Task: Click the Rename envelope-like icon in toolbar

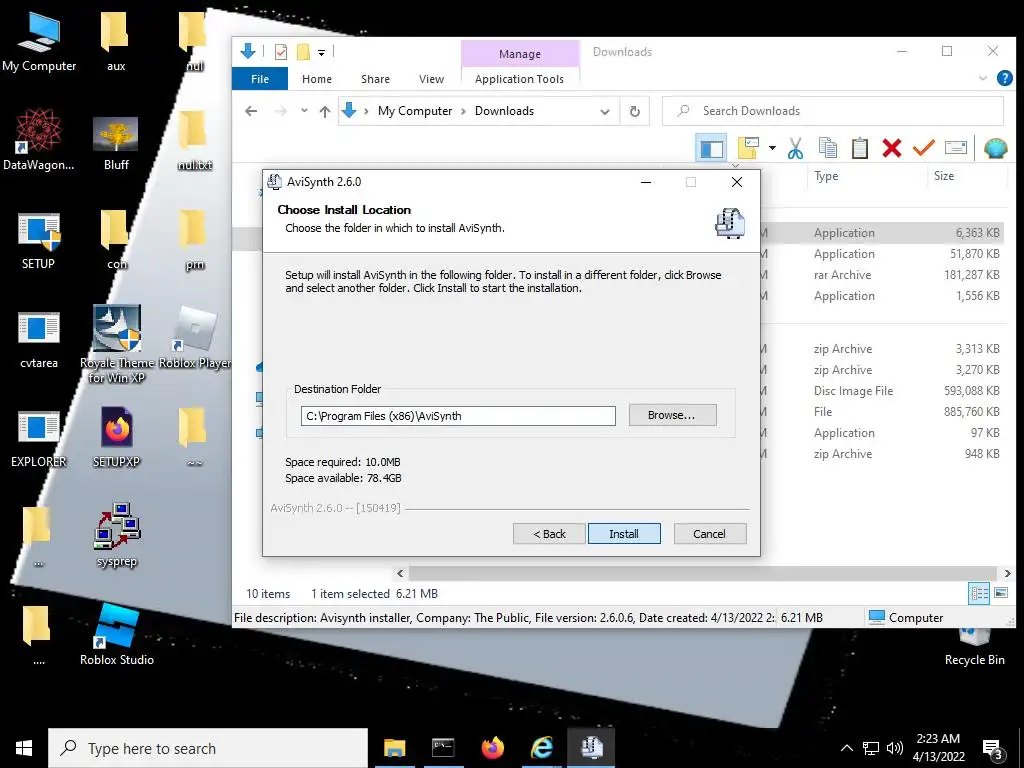Action: click(955, 148)
